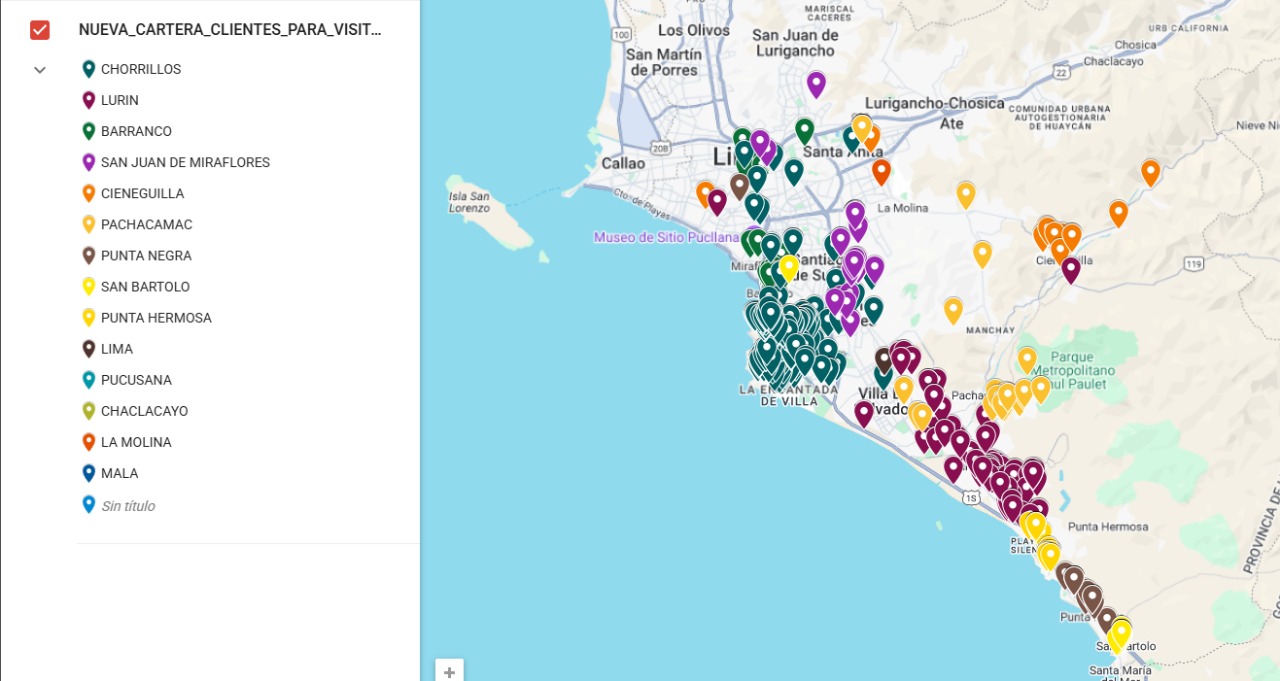Click the CIENEGUILLA orange pin icon
The image size is (1280, 681).
tap(88, 193)
